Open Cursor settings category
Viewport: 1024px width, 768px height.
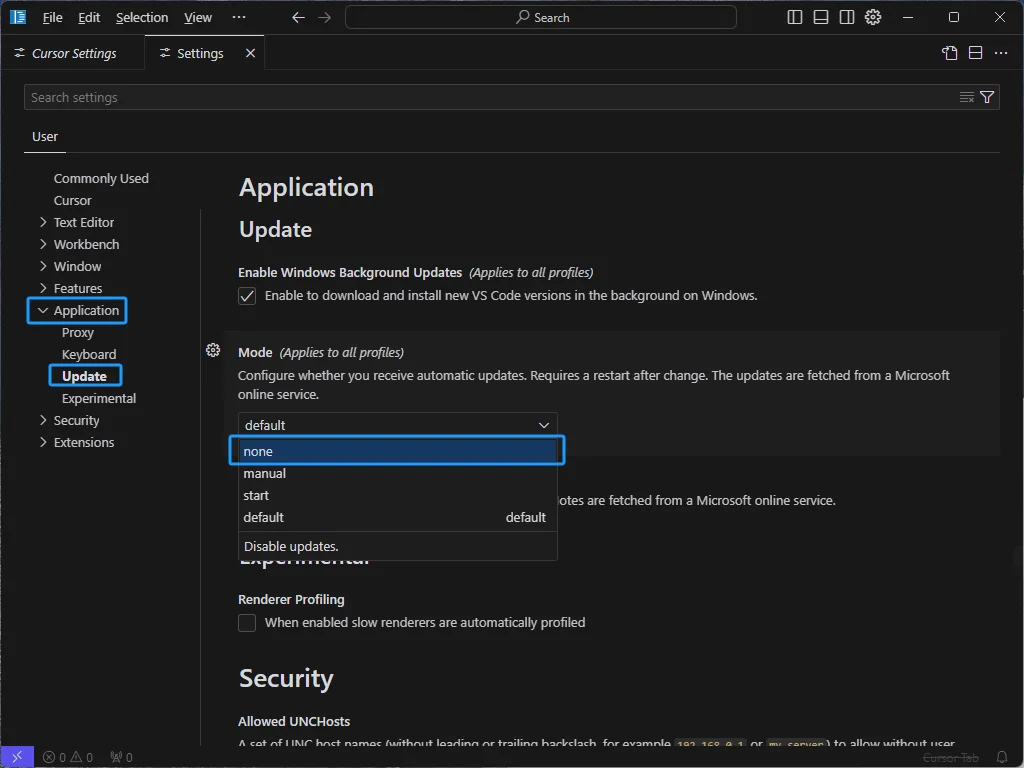[72, 200]
